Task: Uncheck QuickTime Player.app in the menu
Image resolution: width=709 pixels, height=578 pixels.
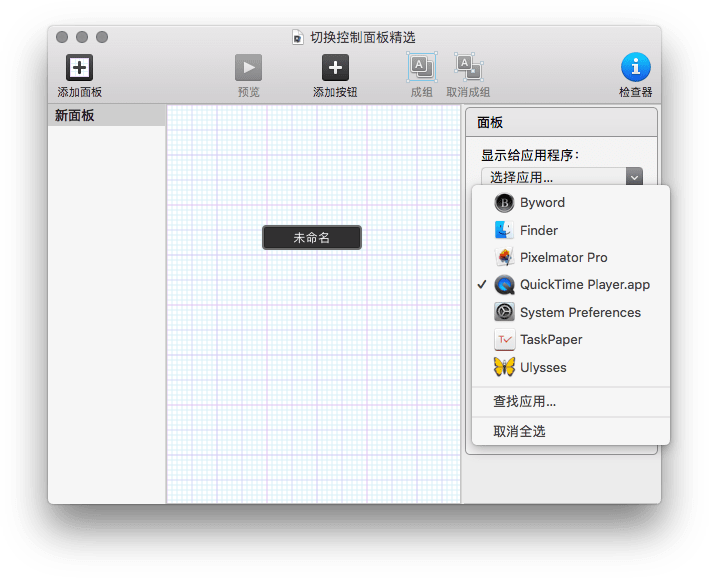Action: tap(584, 285)
